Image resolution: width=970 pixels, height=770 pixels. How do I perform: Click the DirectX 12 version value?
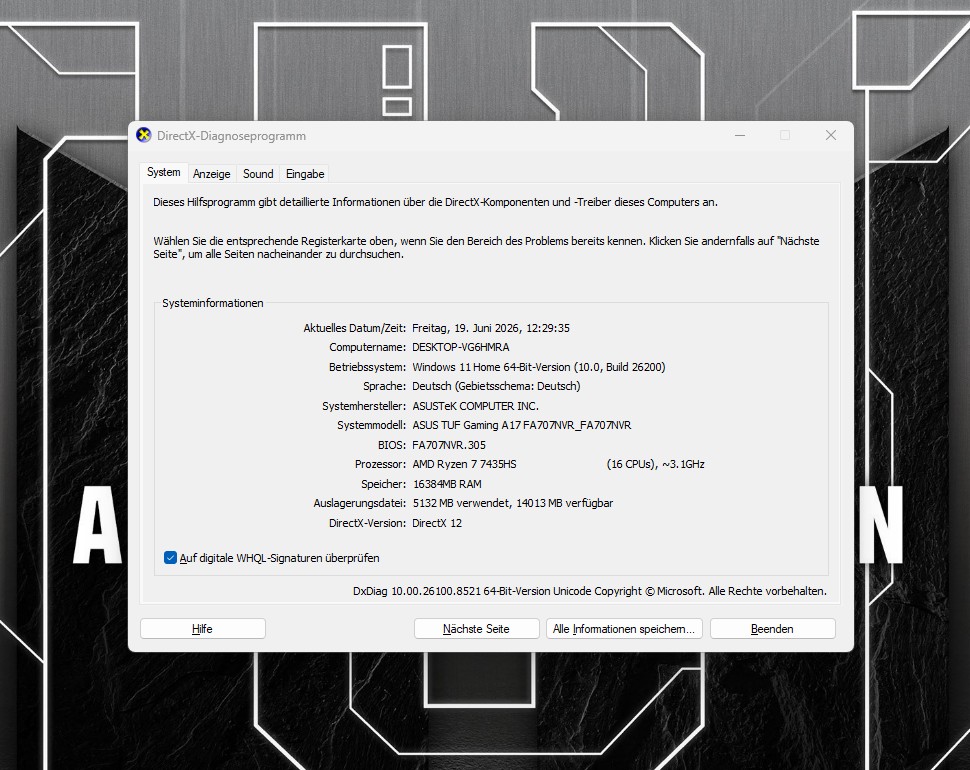pos(437,523)
